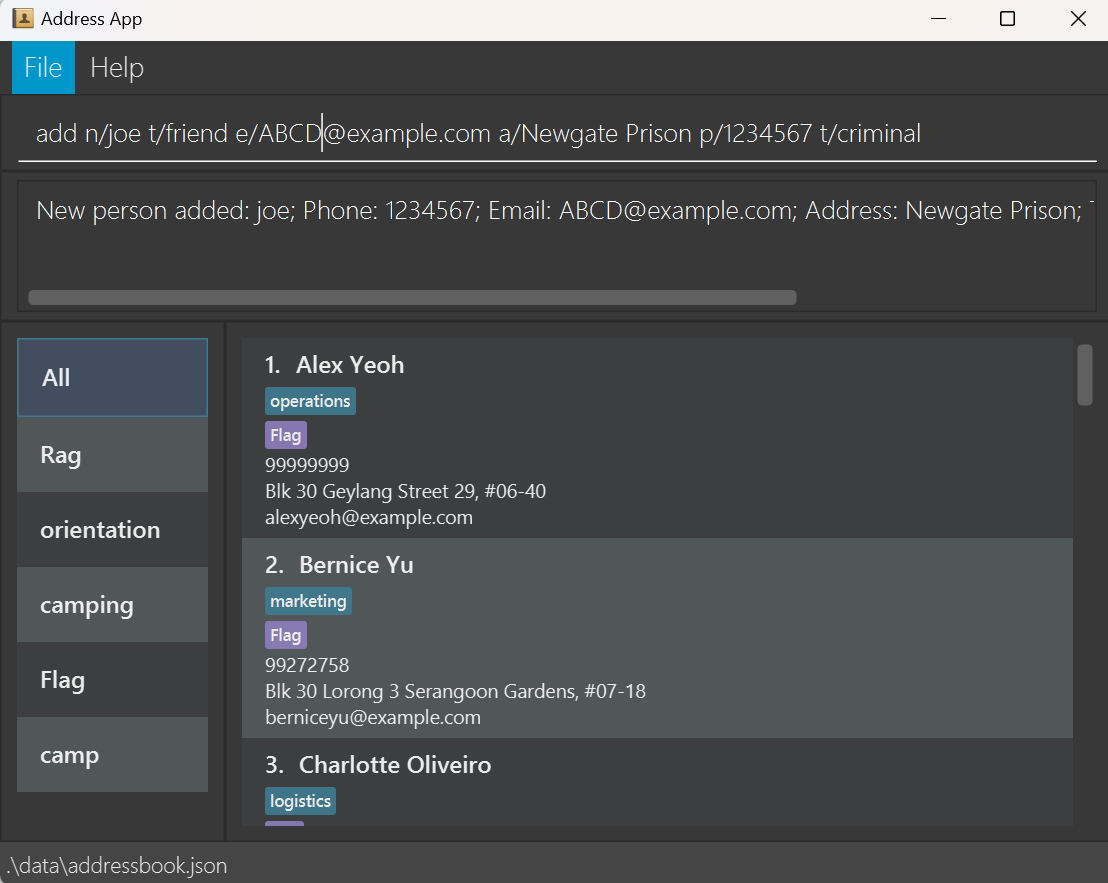1108x883 pixels.
Task: Select the All tab in sidebar
Action: pyautogui.click(x=112, y=377)
